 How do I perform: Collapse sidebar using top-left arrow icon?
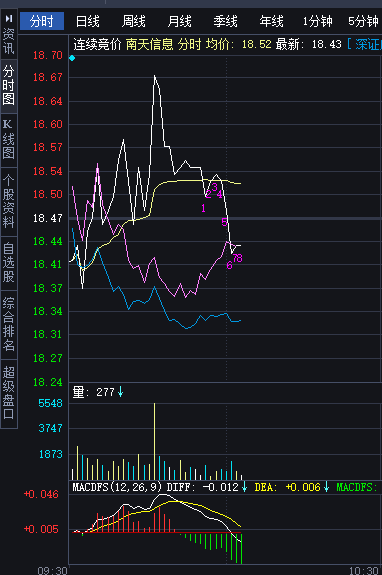click(x=9, y=18)
